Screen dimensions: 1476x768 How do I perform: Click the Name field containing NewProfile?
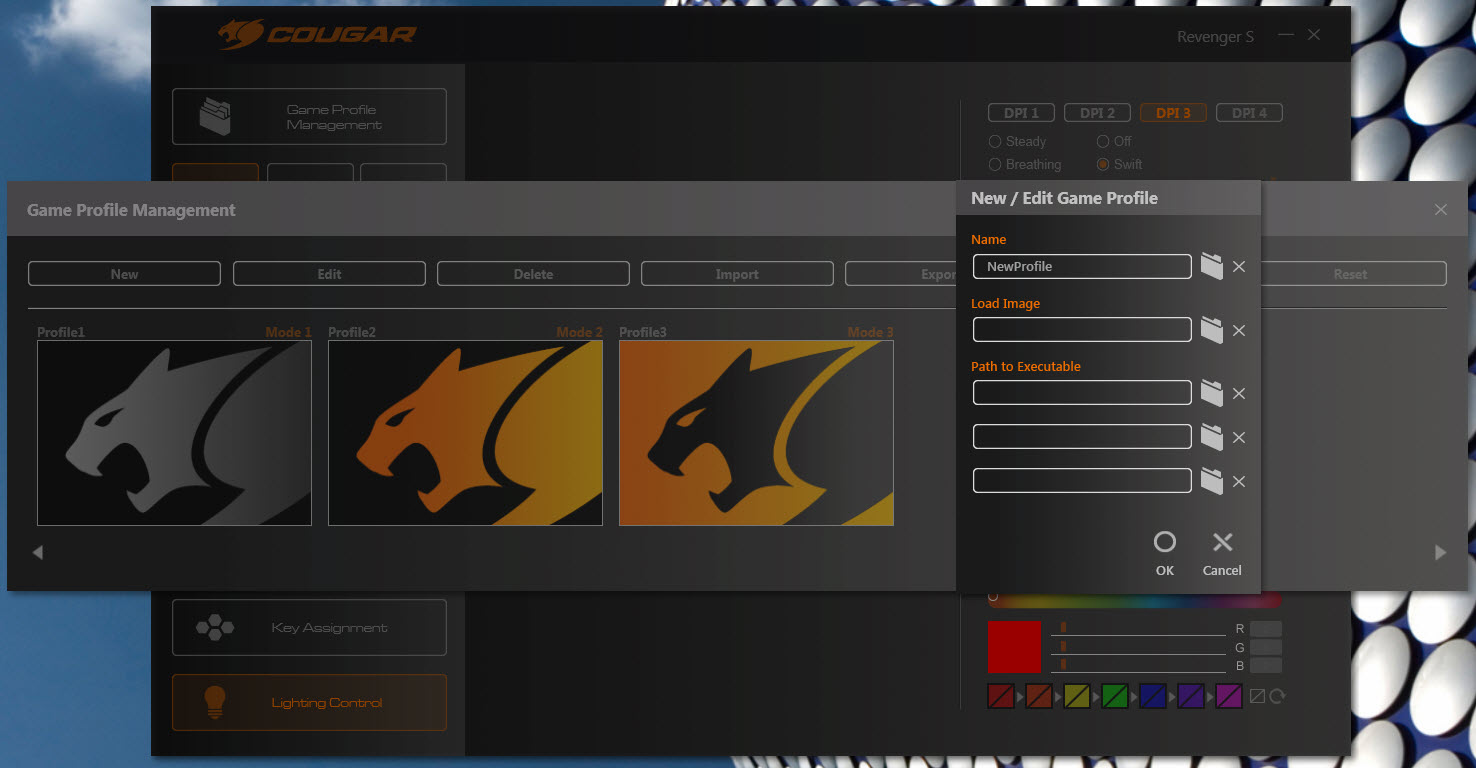(x=1082, y=266)
